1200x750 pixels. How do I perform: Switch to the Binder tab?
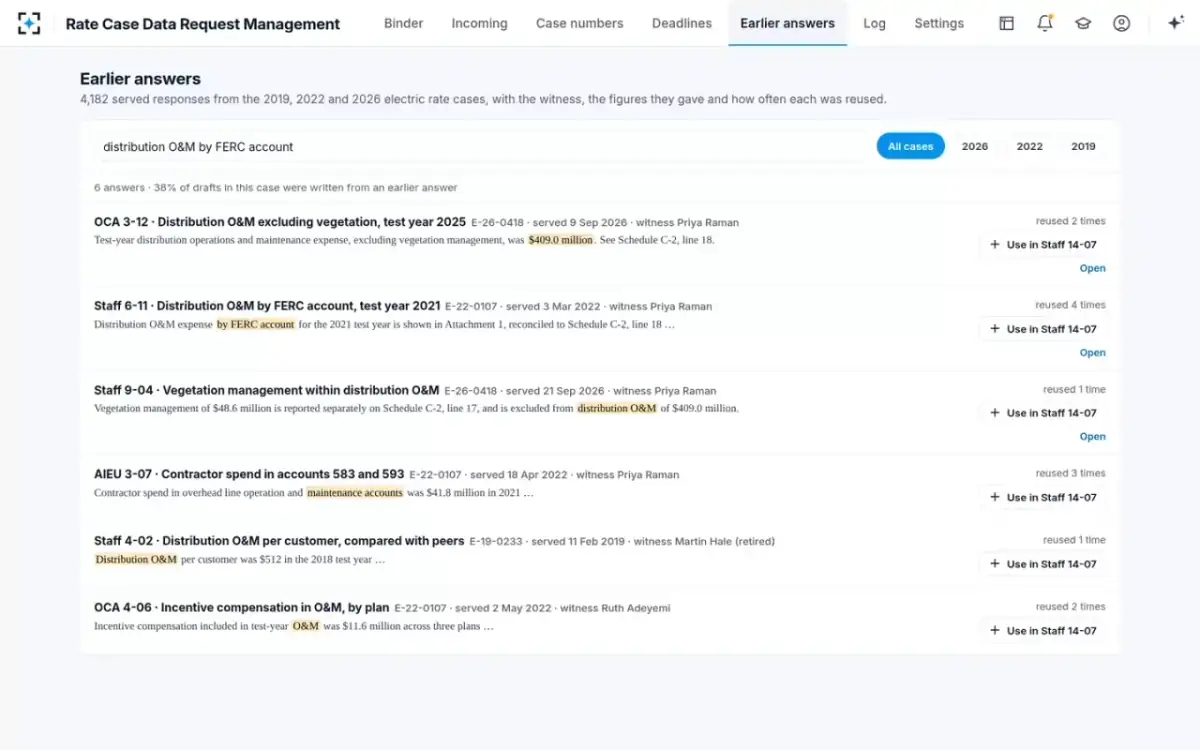404,23
